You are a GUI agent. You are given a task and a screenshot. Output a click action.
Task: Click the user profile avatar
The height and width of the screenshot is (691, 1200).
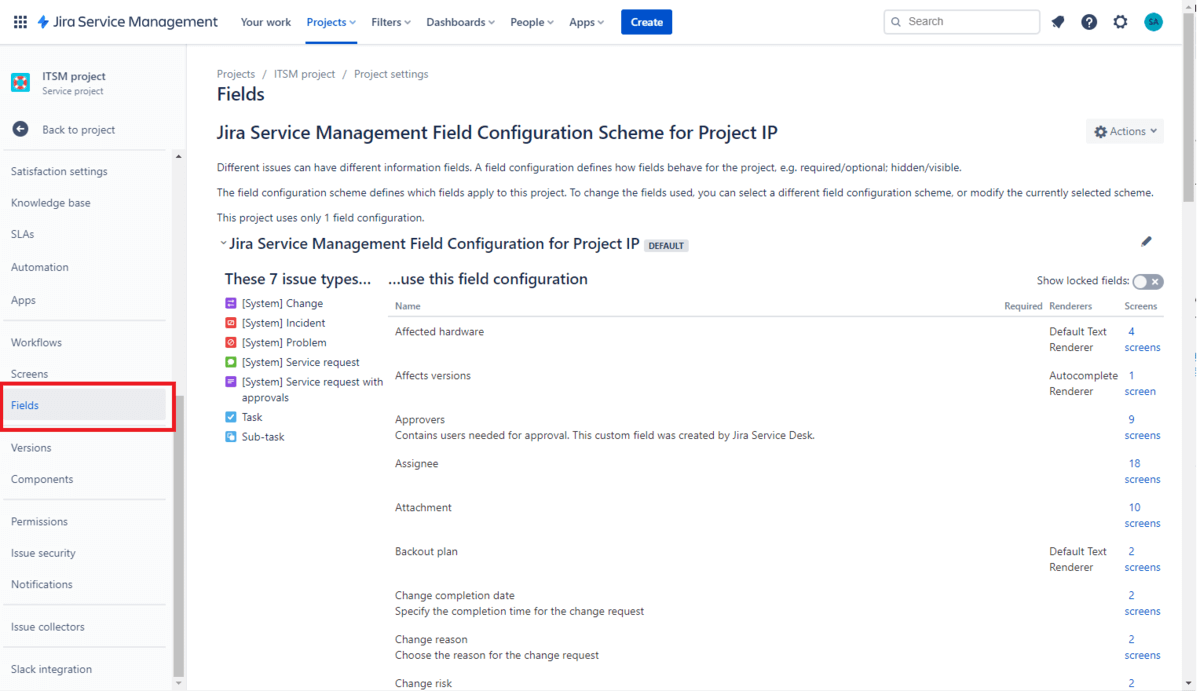click(x=1153, y=22)
